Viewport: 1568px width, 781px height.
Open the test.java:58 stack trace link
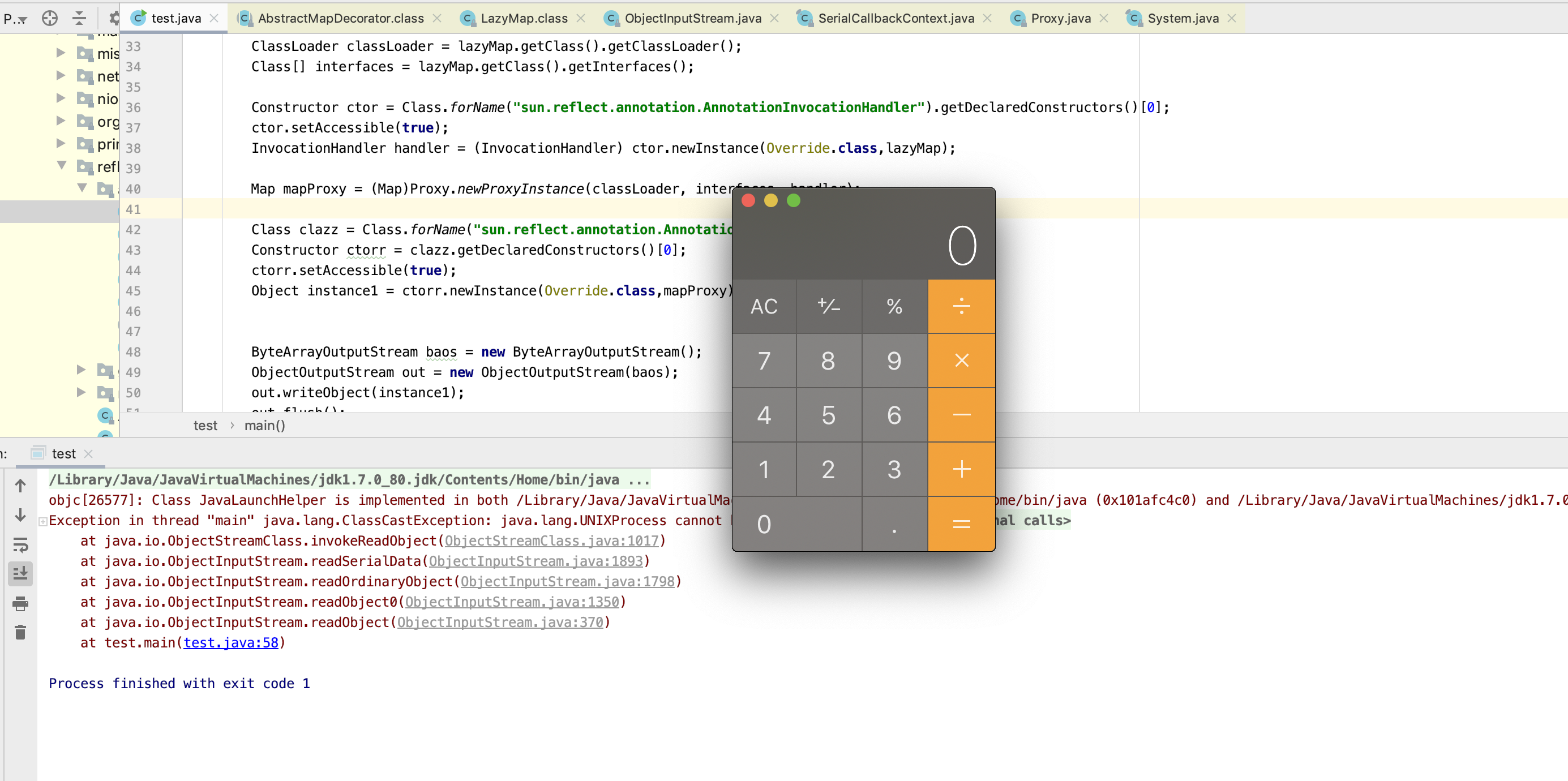tap(231, 643)
